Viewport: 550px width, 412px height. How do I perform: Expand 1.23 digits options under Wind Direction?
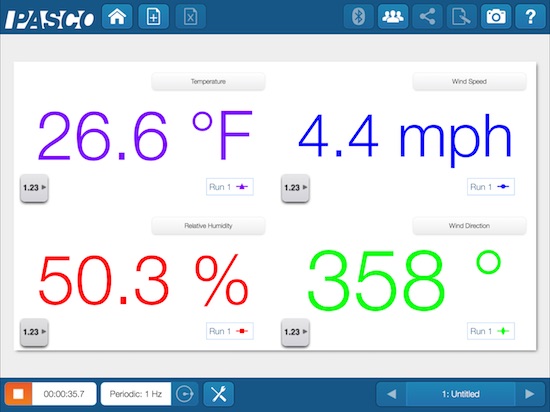click(295, 332)
